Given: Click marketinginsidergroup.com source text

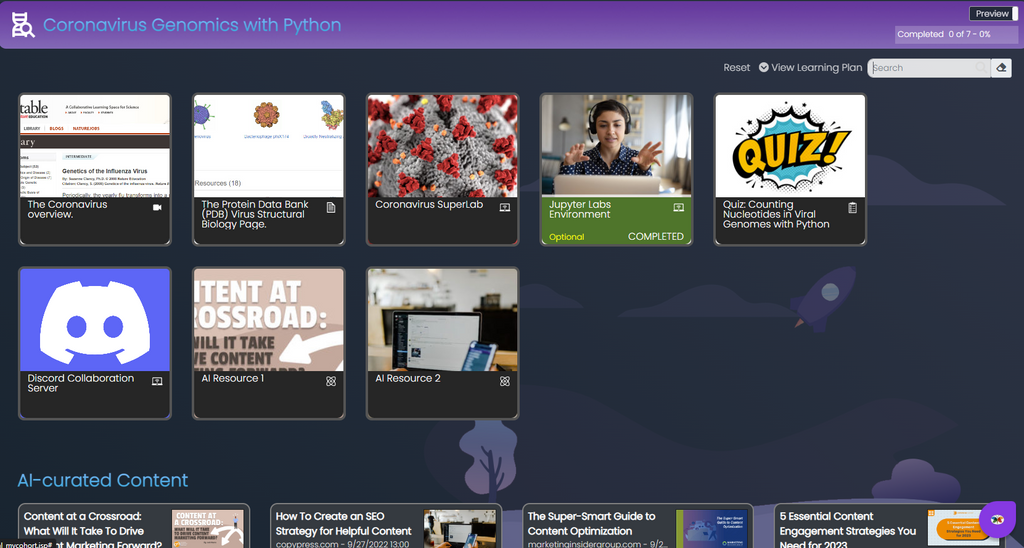Looking at the screenshot, I should [597, 543].
